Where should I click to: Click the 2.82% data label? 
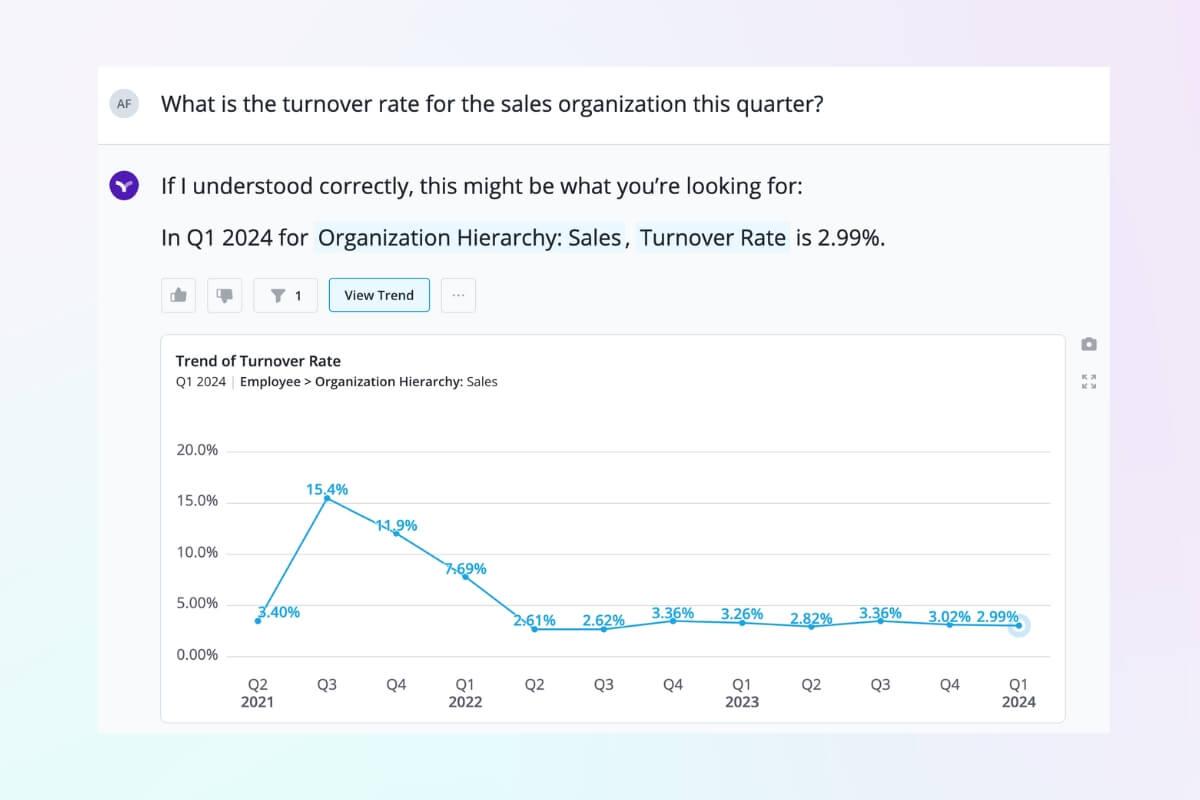(811, 618)
